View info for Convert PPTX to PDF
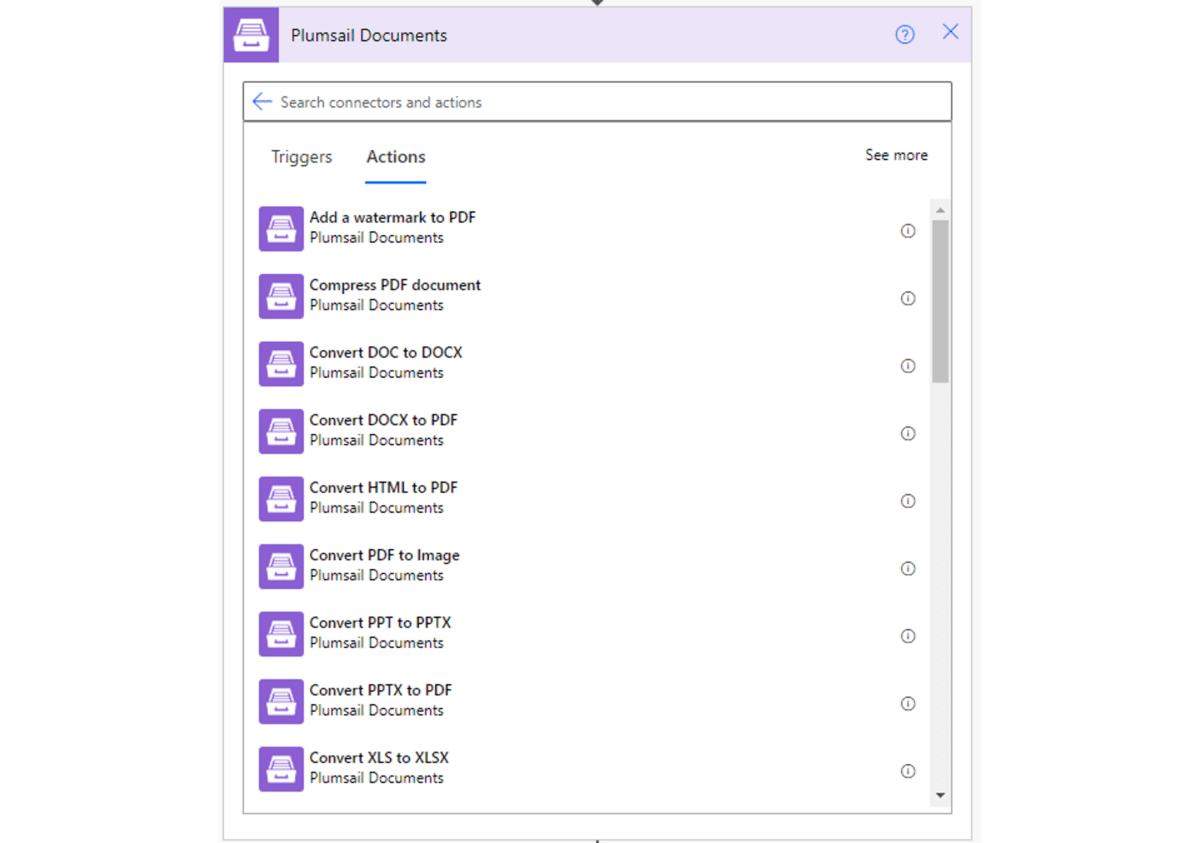The image size is (1200, 843). 908,703
